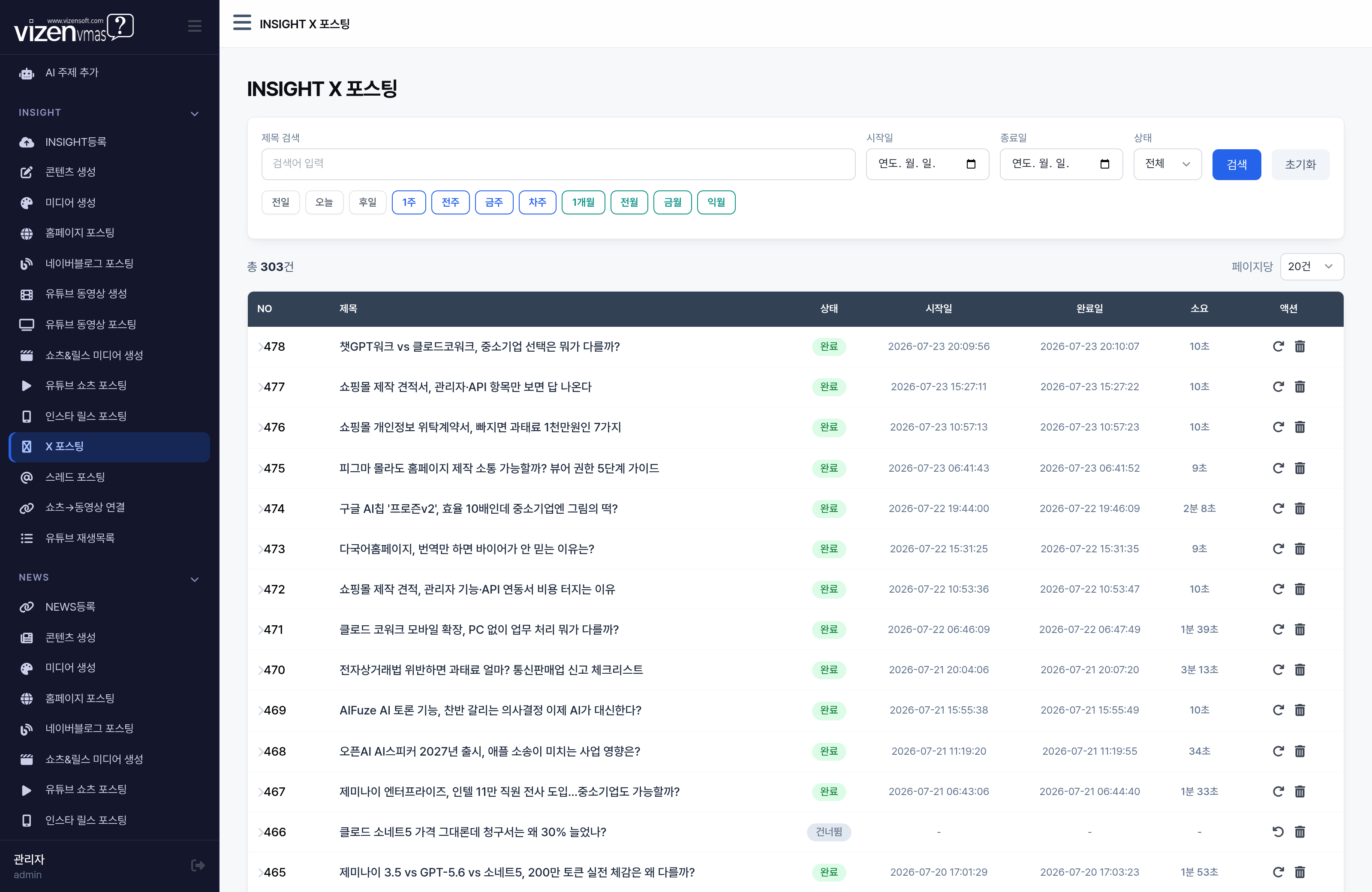The width and height of the screenshot is (1372, 892).
Task: Click title "챗GPT워크 vs 클로드코워크, 중소기업 선택은 뭐가 다를까?"
Action: click(x=479, y=347)
